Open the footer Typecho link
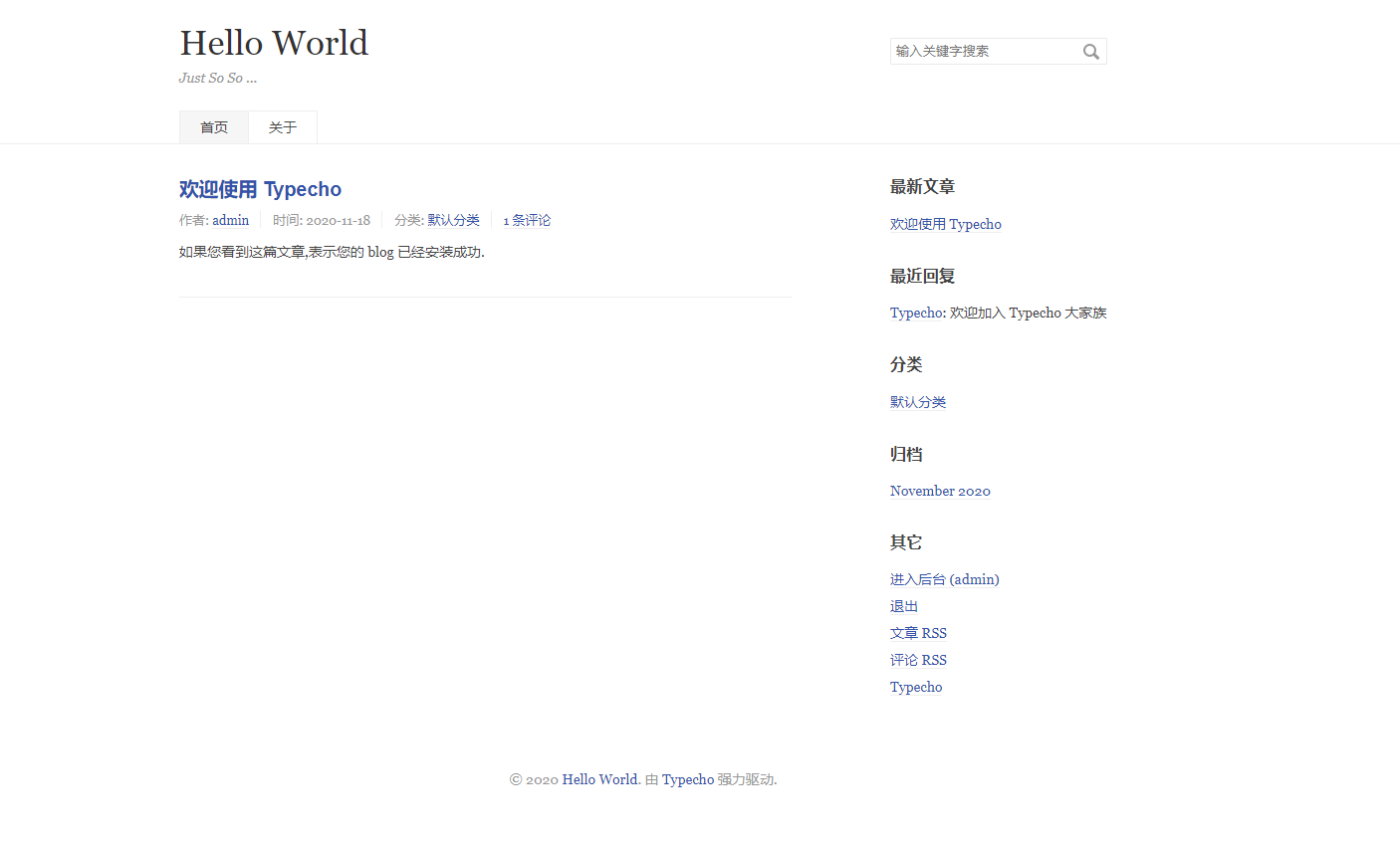 (x=688, y=779)
